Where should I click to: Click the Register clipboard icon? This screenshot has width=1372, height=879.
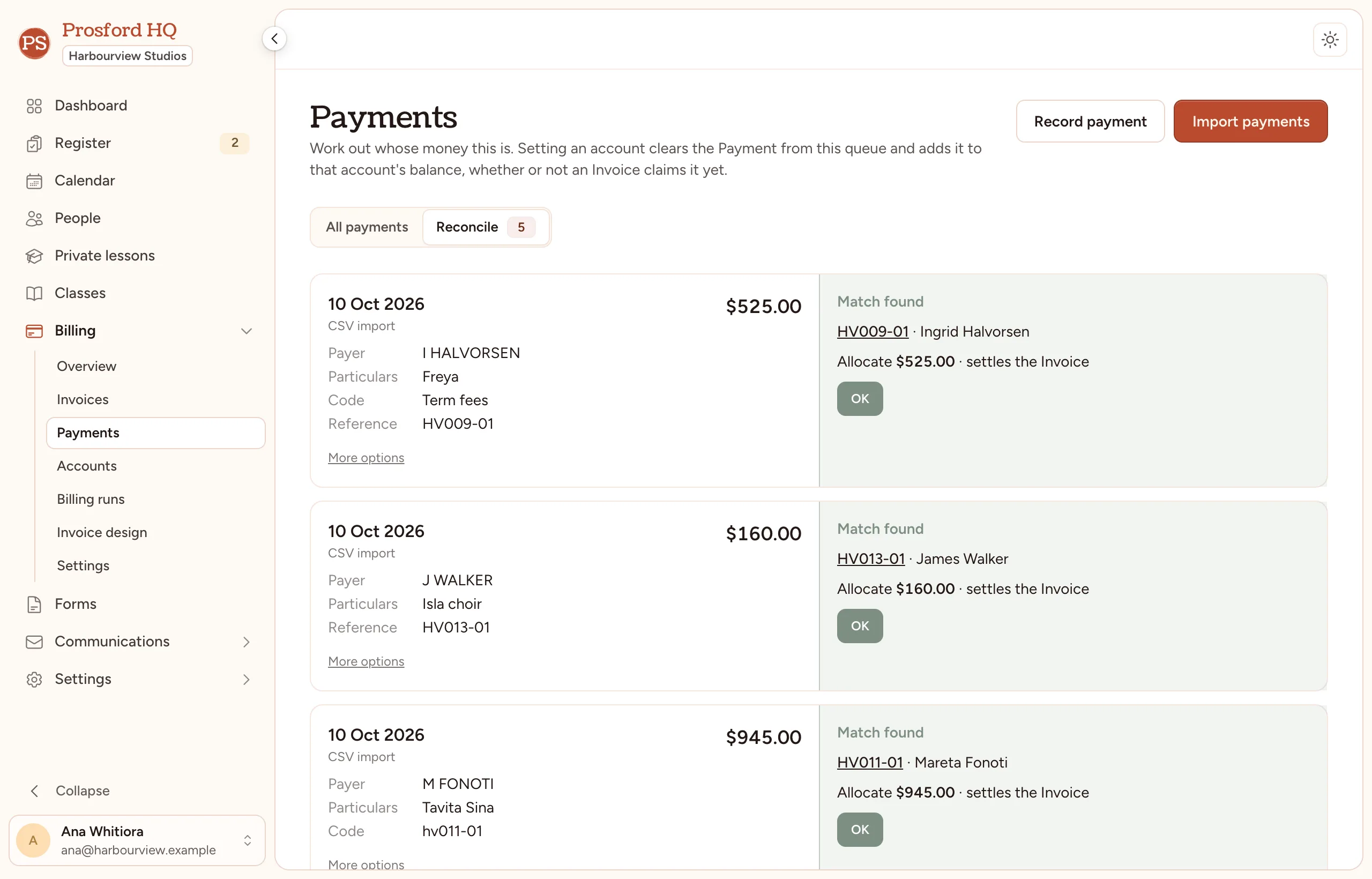pos(34,143)
